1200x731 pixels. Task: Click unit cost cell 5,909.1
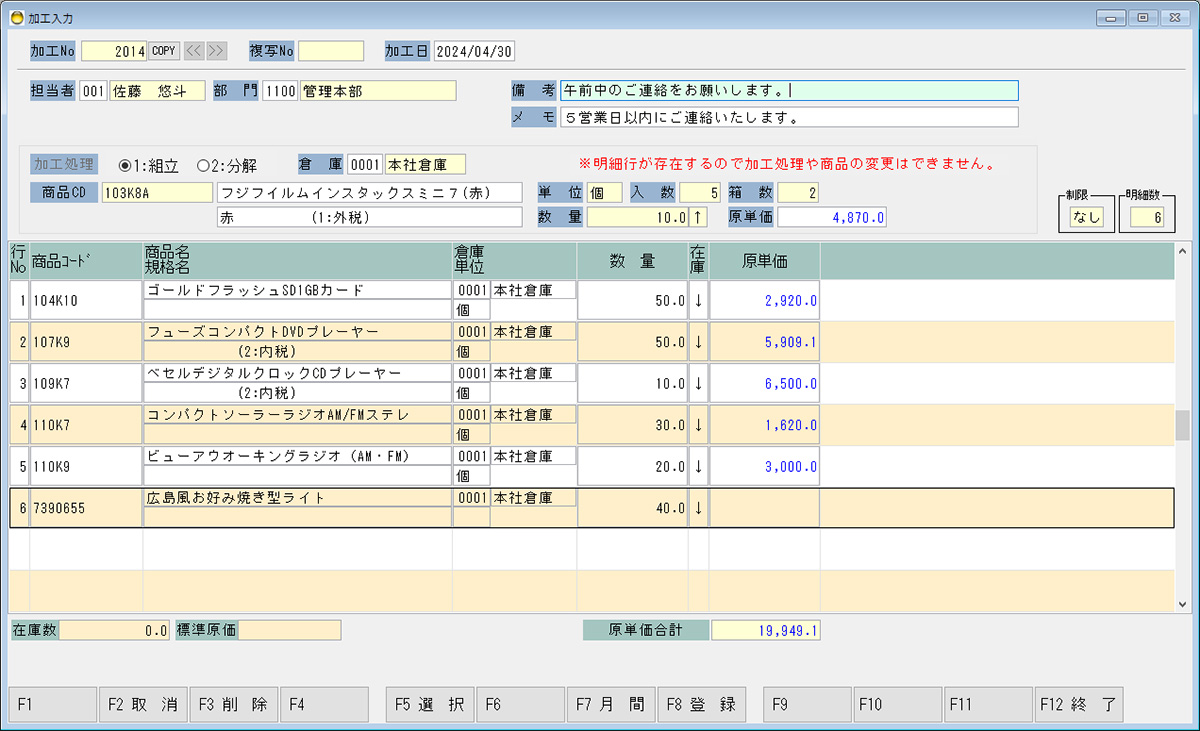tap(765, 342)
